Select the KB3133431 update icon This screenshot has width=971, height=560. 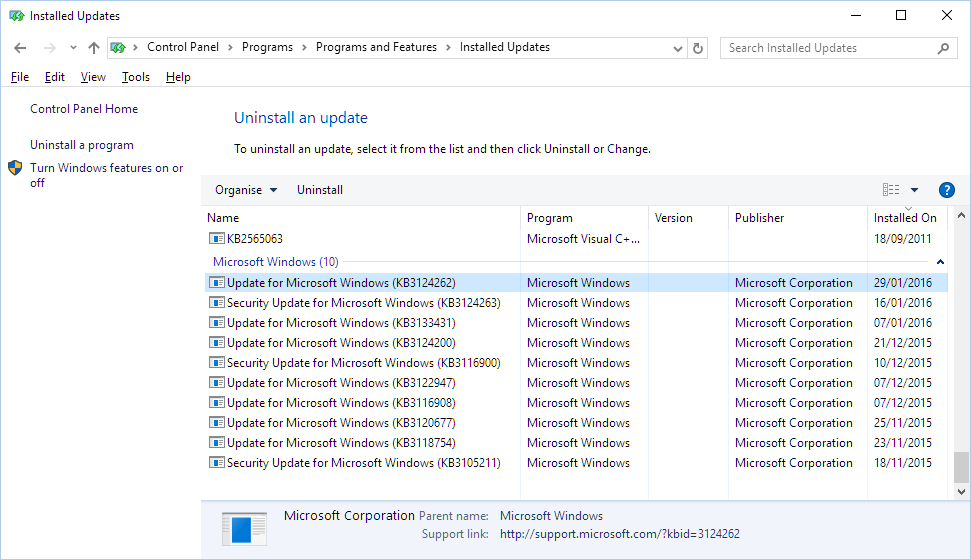(x=216, y=323)
